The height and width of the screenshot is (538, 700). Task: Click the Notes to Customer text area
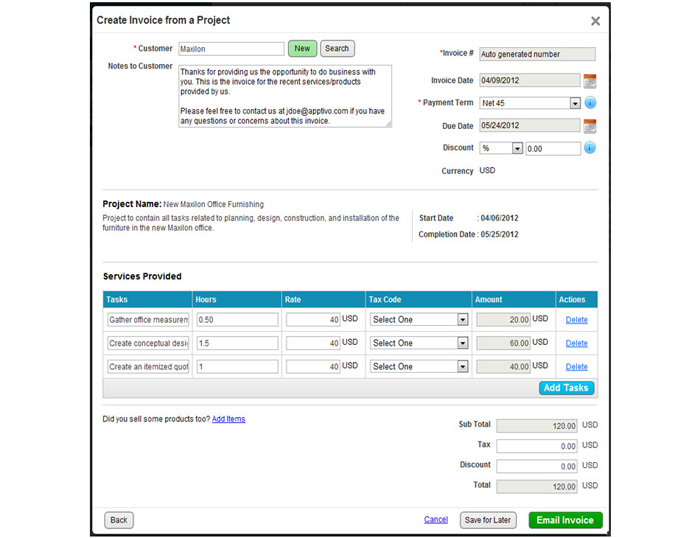[x=284, y=96]
